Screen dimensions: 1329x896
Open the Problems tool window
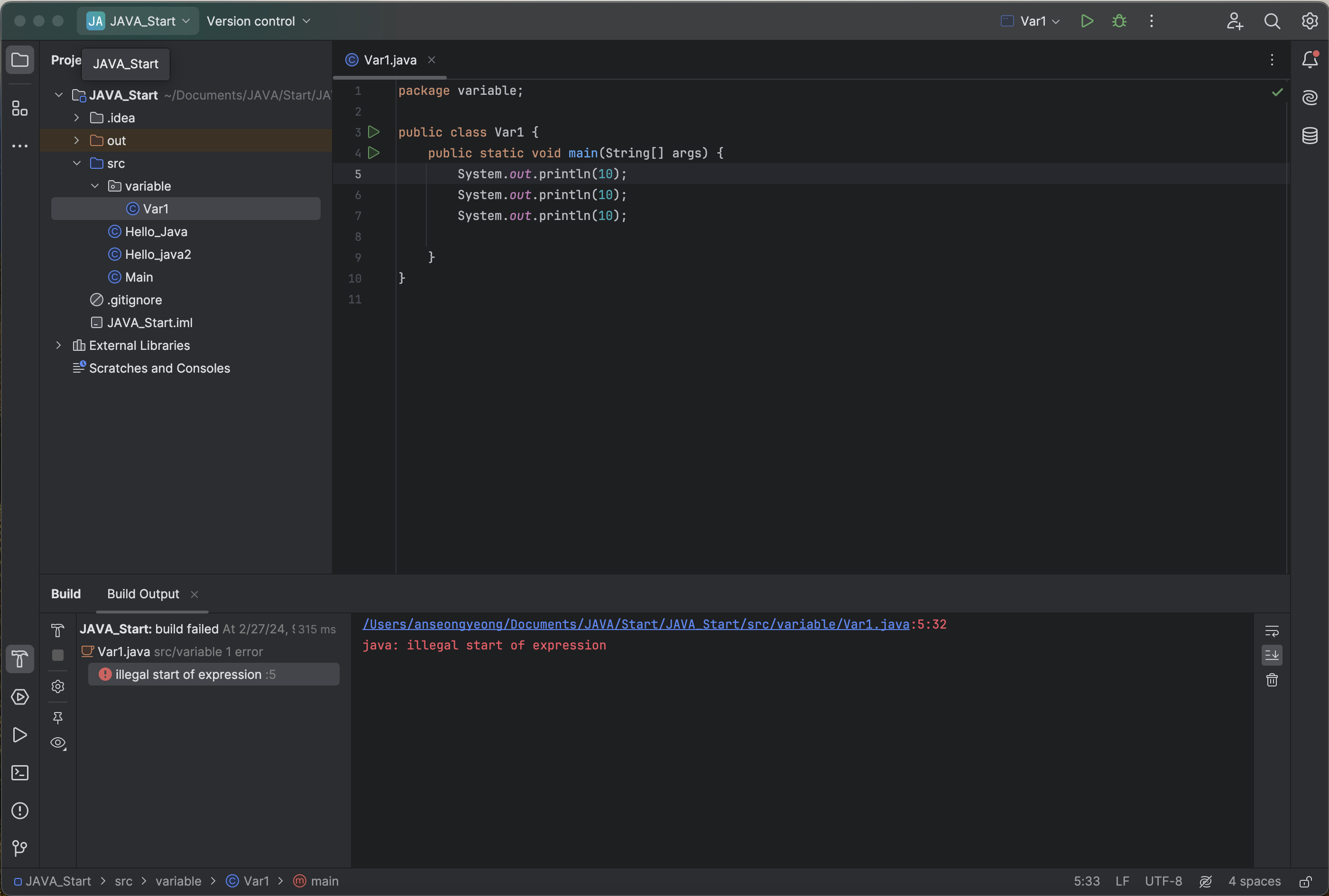click(20, 810)
